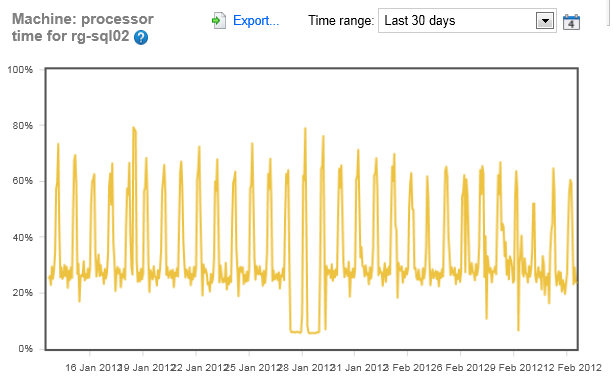This screenshot has width=614, height=377.
Task: Click the 40% y-axis label
Action: 22,237
